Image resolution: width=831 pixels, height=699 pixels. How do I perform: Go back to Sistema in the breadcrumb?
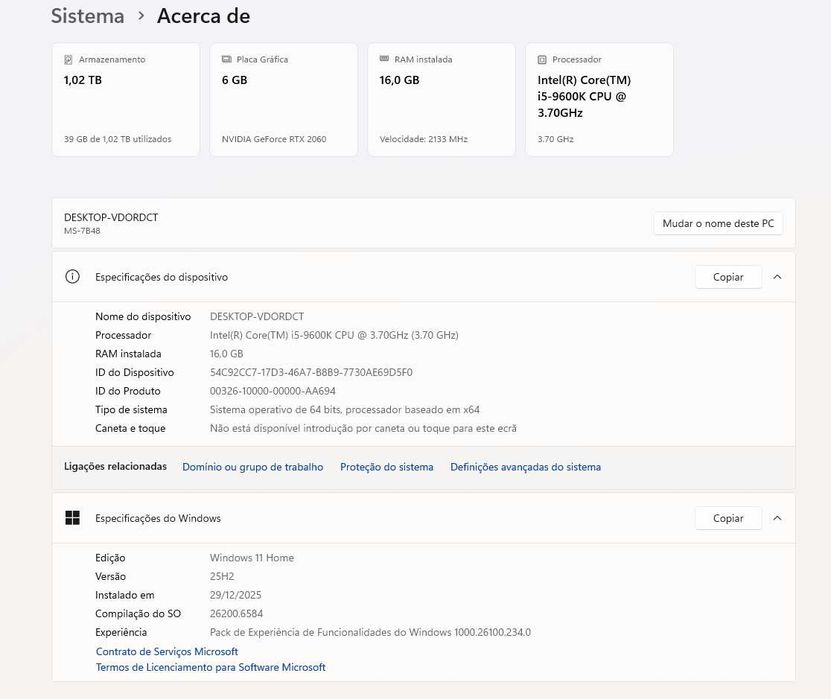pos(88,16)
